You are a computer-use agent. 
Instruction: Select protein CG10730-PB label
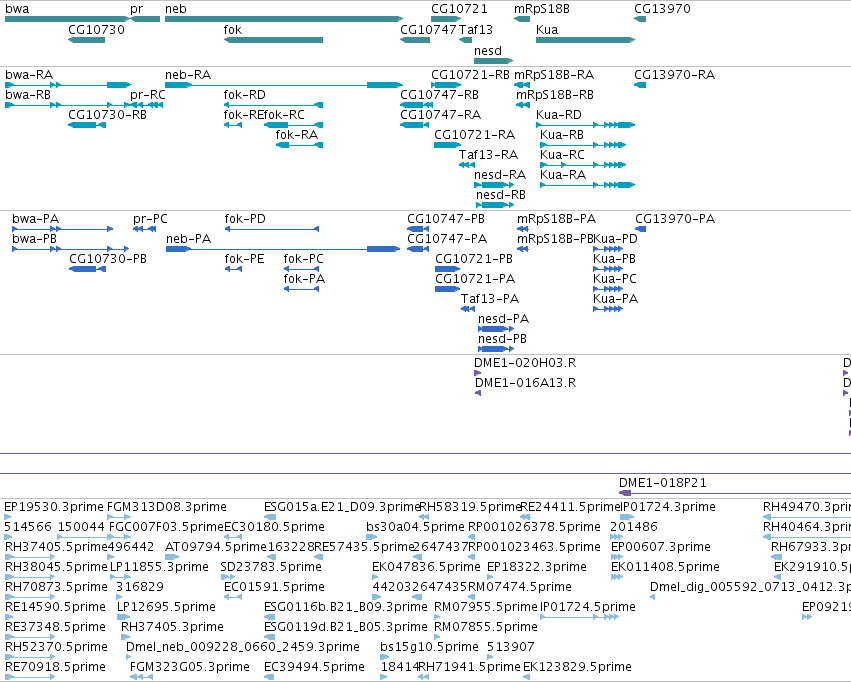(107, 259)
